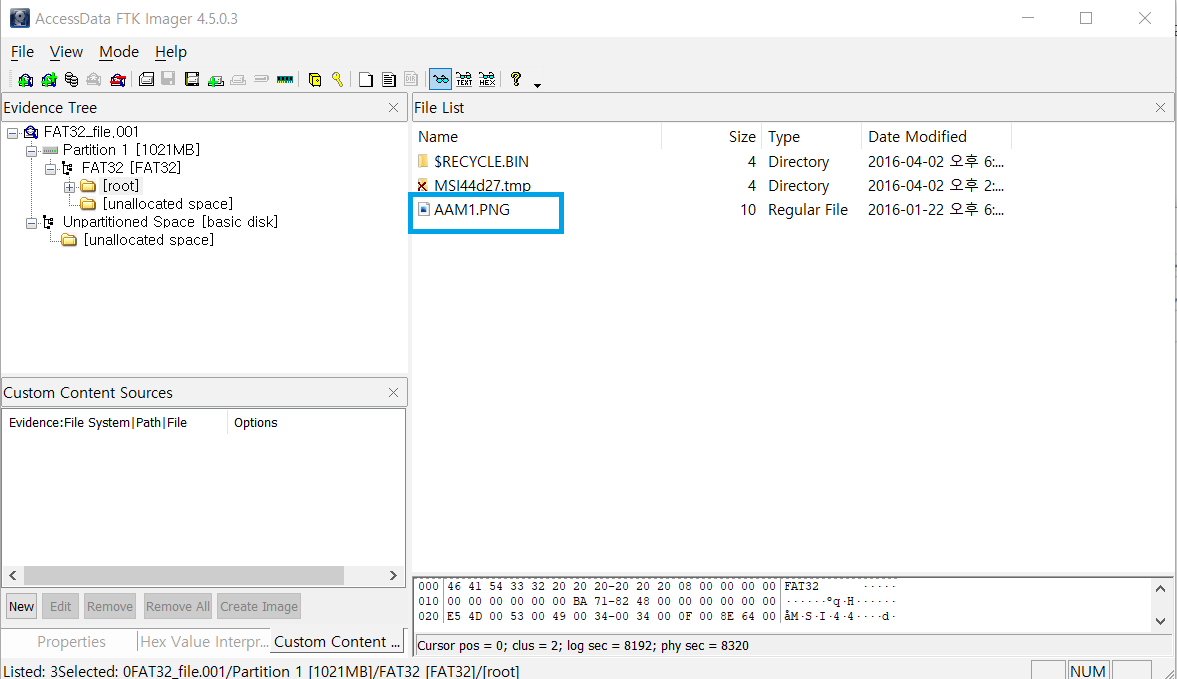The height and width of the screenshot is (679, 1177).
Task: Toggle automatic file view glasses icon
Action: pos(440,80)
